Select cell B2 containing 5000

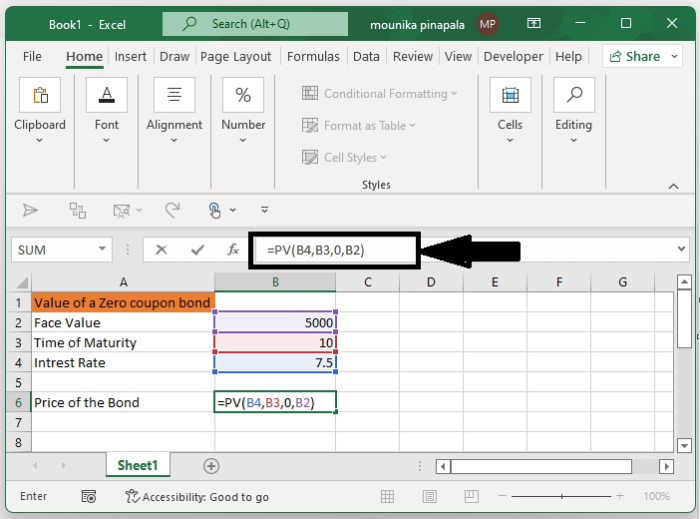(275, 323)
